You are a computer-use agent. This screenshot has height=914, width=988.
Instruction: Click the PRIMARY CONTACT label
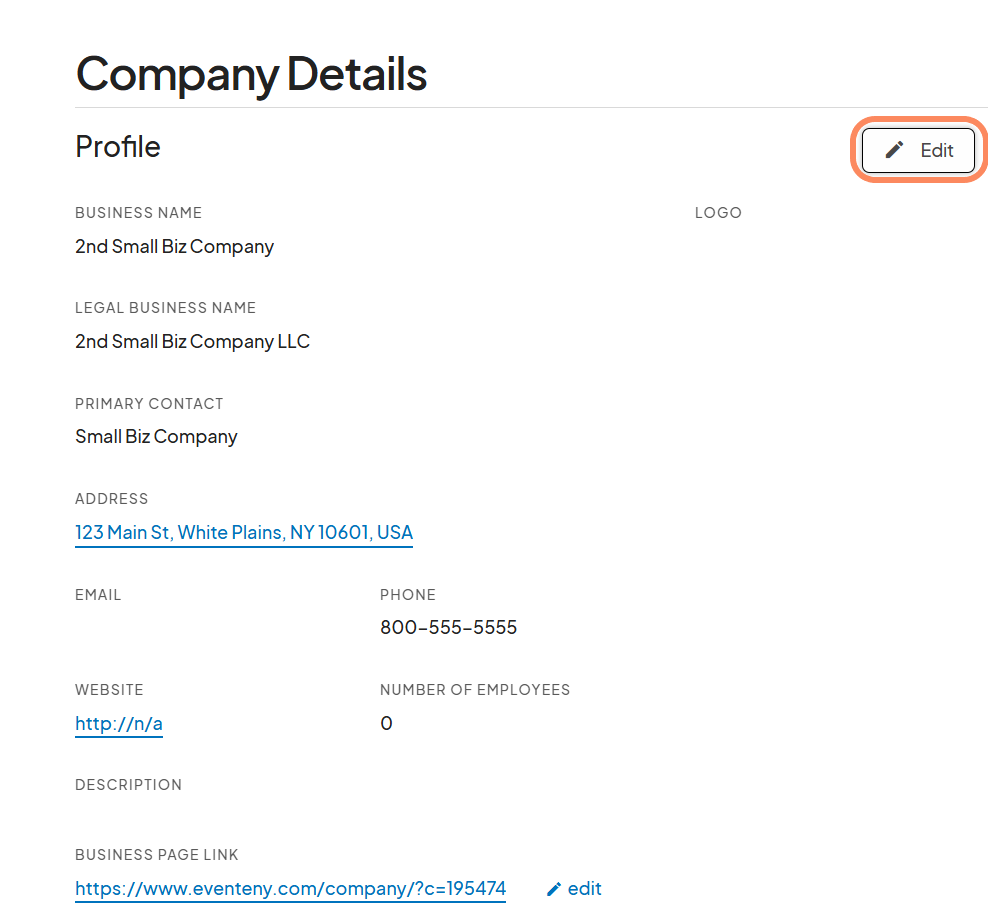coord(149,404)
